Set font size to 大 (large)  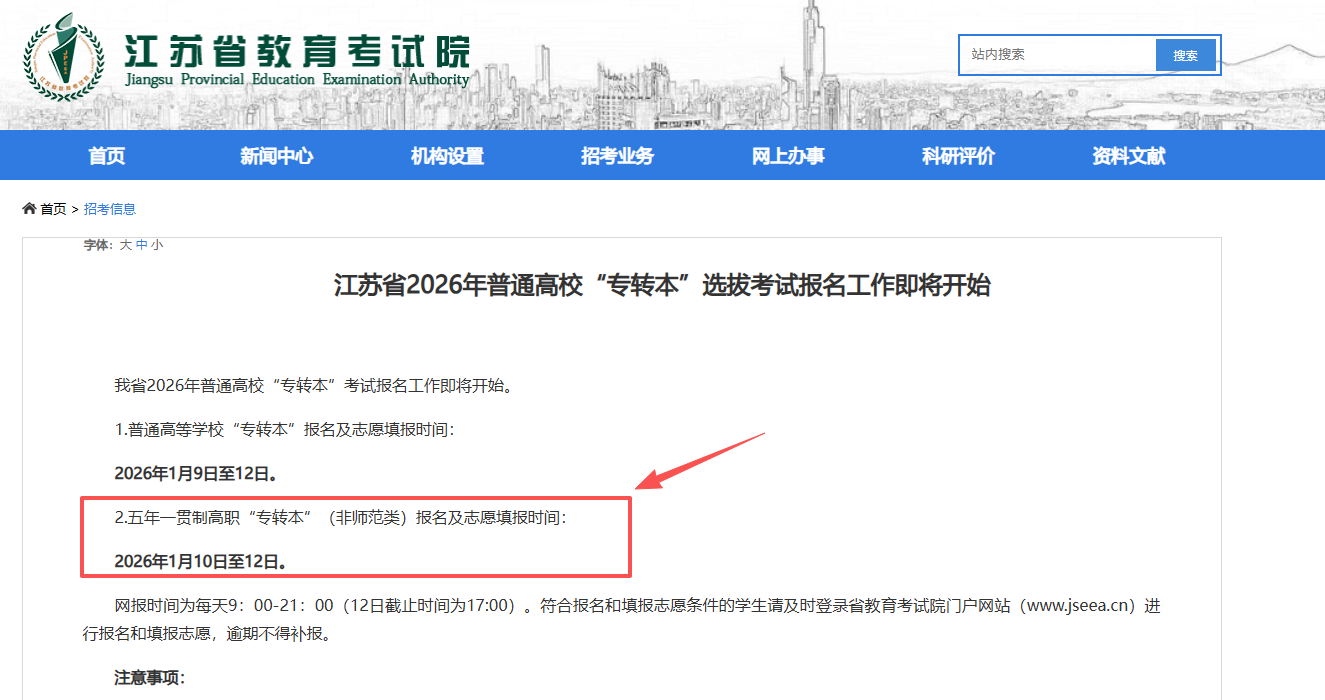126,245
